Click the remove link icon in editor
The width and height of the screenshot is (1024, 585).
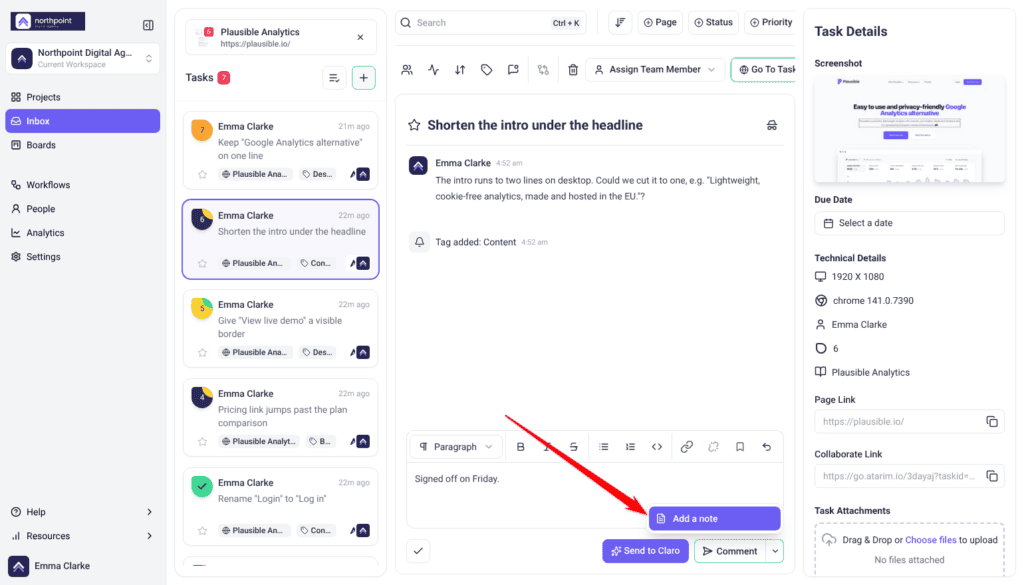tap(713, 447)
